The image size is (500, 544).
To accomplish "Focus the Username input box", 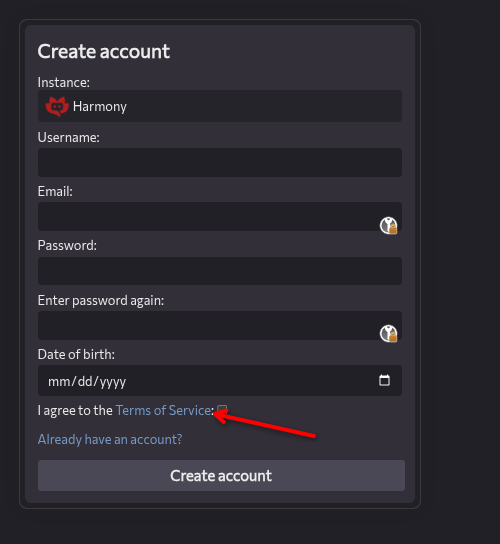I will coord(220,162).
